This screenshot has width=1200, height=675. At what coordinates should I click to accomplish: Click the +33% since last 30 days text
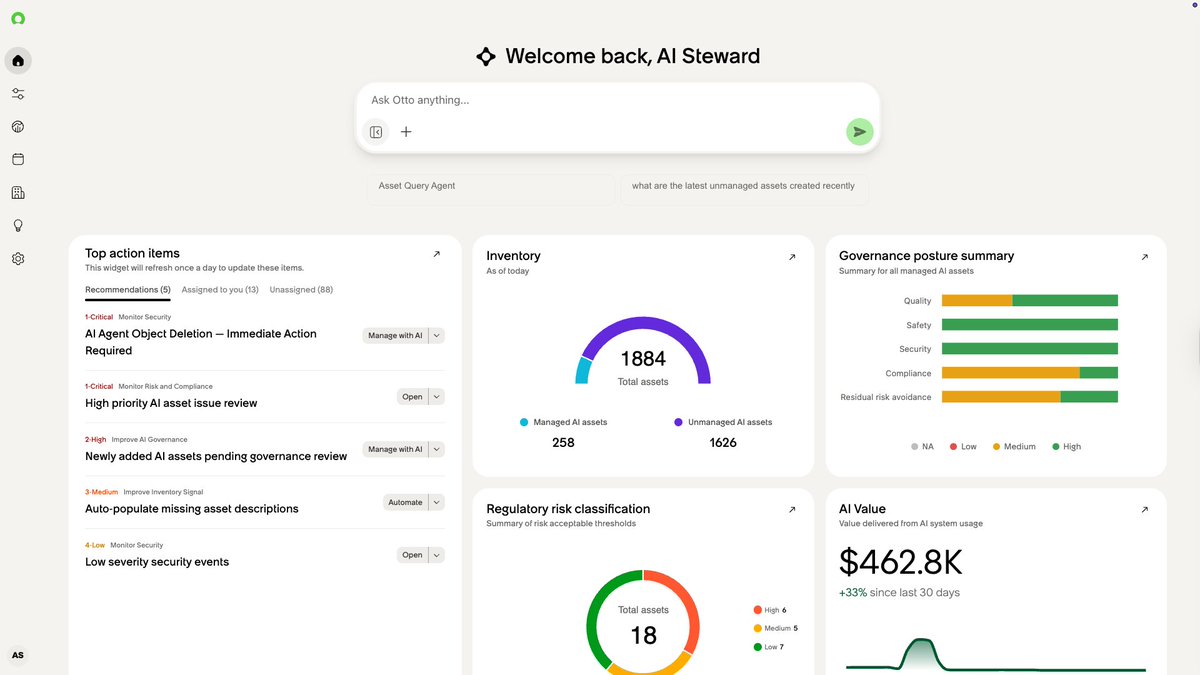pos(899,593)
